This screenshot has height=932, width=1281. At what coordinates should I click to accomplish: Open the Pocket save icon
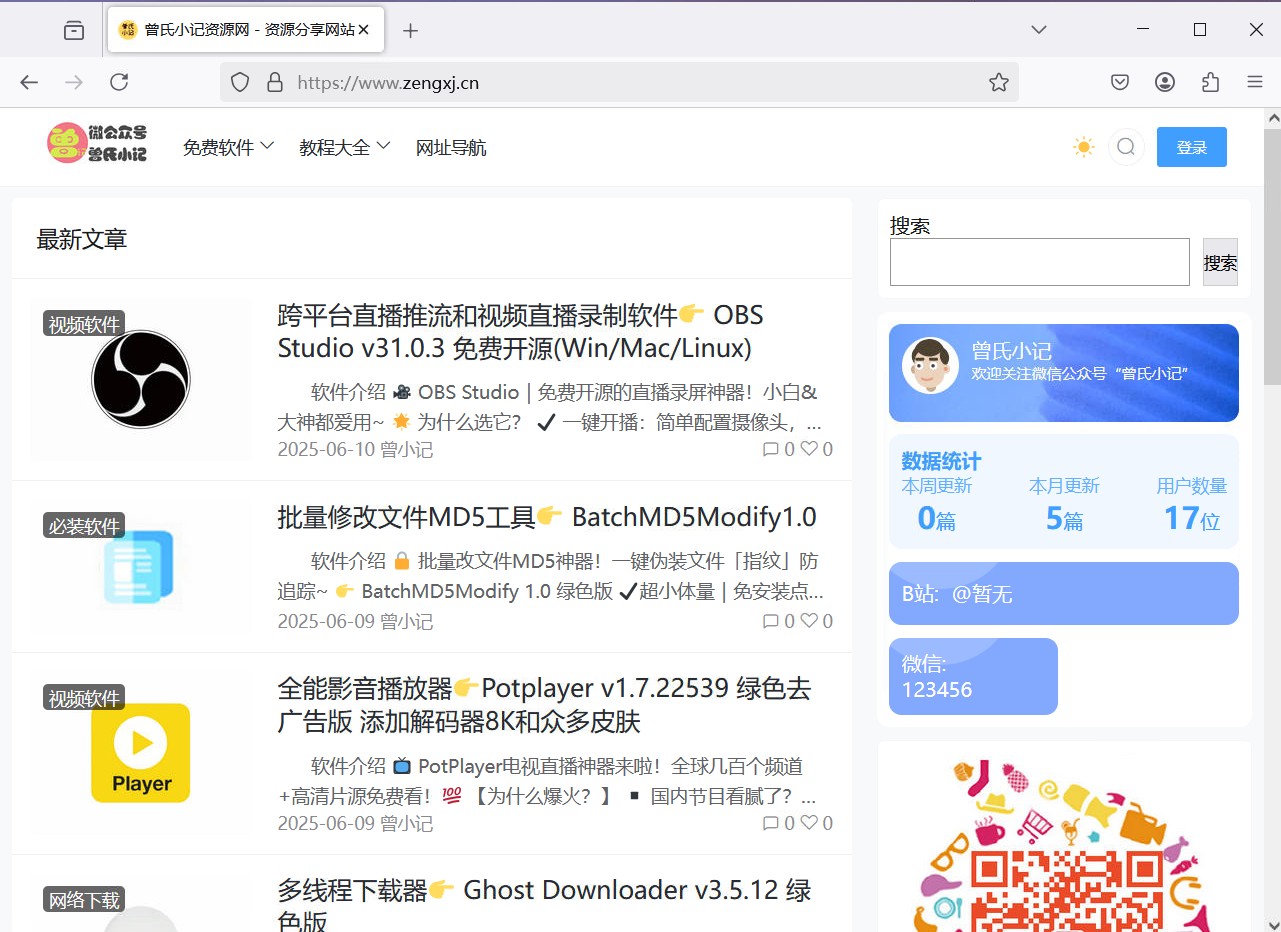click(x=1120, y=82)
